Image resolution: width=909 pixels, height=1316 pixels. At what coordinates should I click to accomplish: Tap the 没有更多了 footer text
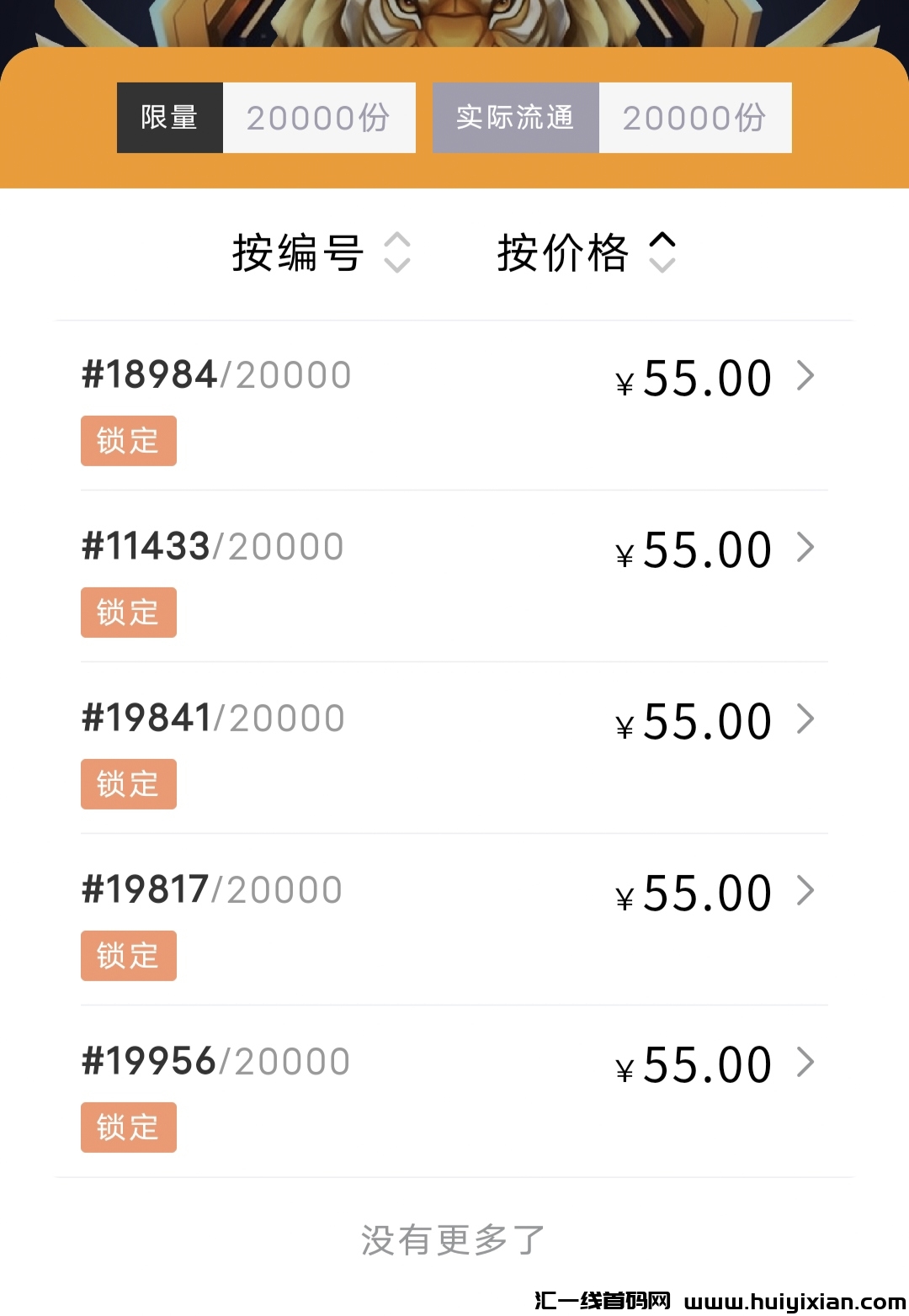[x=453, y=1240]
